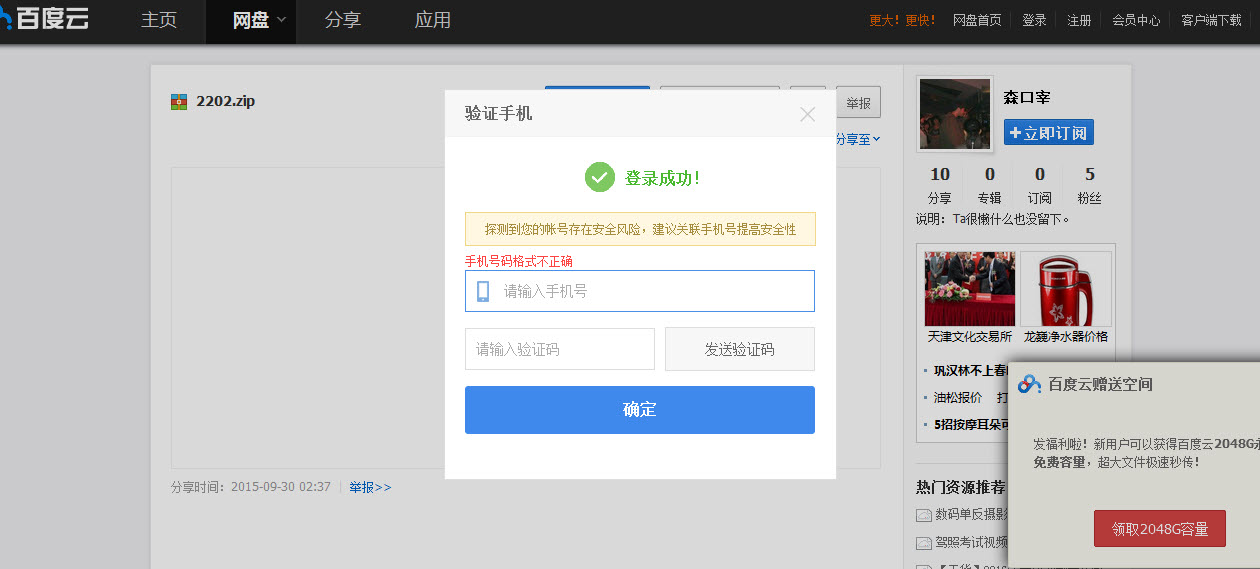Open the 分享 tab
The height and width of the screenshot is (569, 1260).
point(342,20)
